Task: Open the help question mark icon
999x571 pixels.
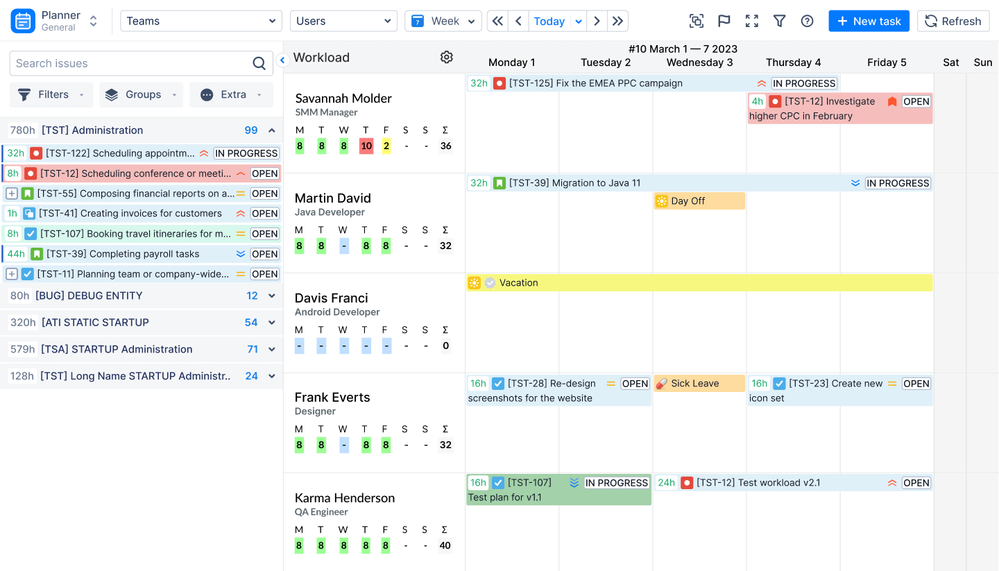Action: (x=807, y=21)
